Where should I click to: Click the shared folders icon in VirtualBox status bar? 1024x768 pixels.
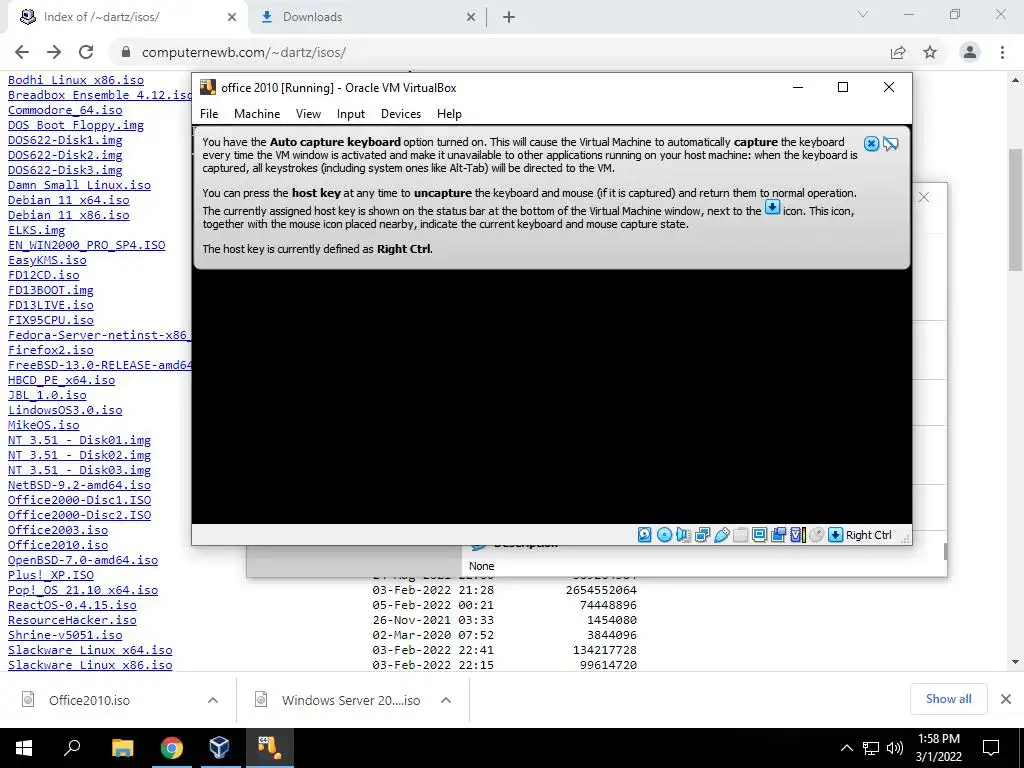741,535
